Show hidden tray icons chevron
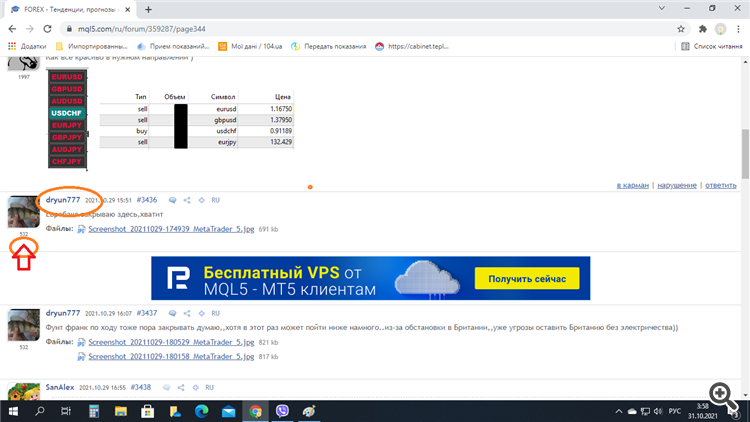Viewport: 750px width, 422px height. (619, 411)
